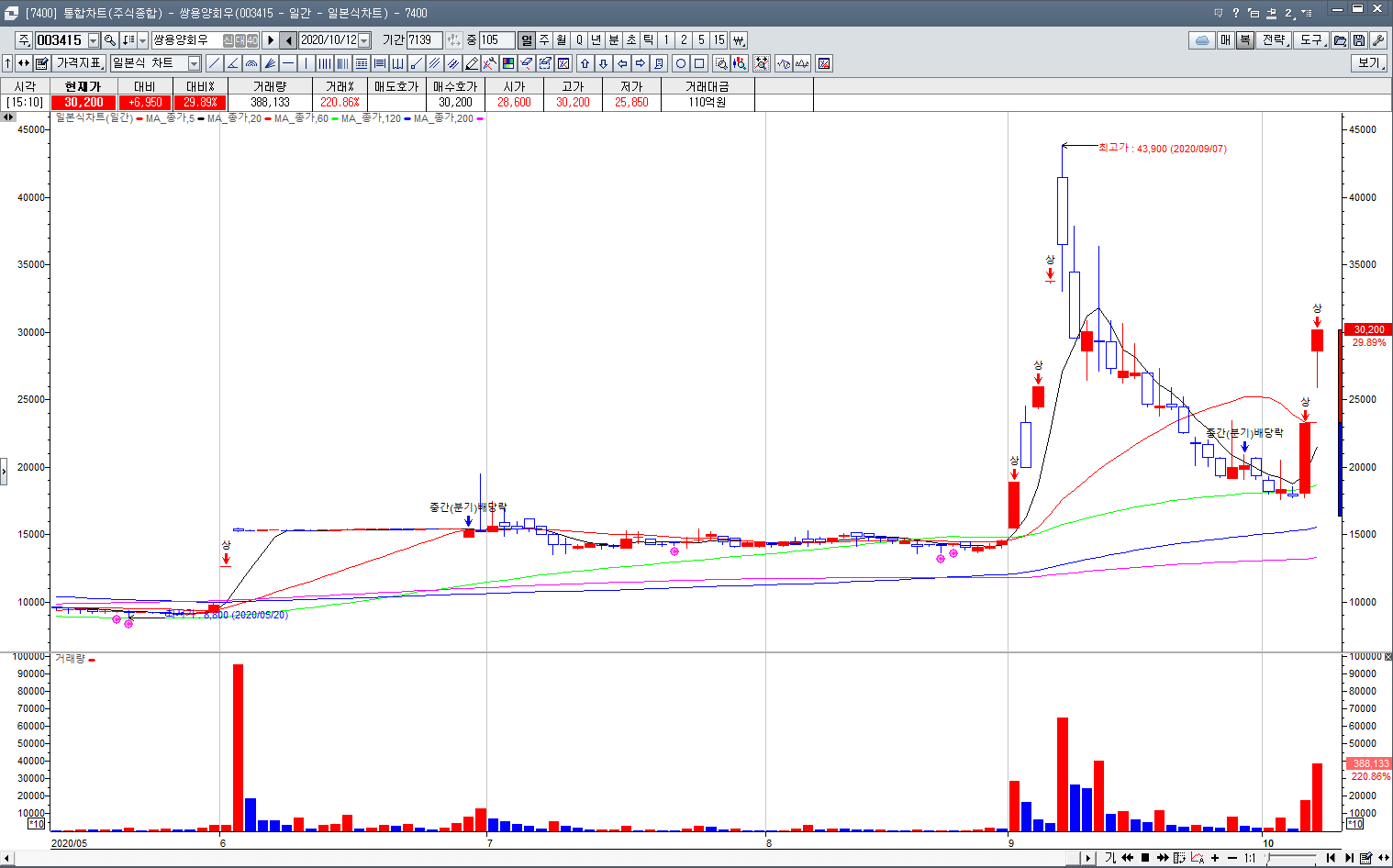Click next stock play arrow
Image resolution: width=1393 pixels, height=868 pixels.
tap(270, 40)
